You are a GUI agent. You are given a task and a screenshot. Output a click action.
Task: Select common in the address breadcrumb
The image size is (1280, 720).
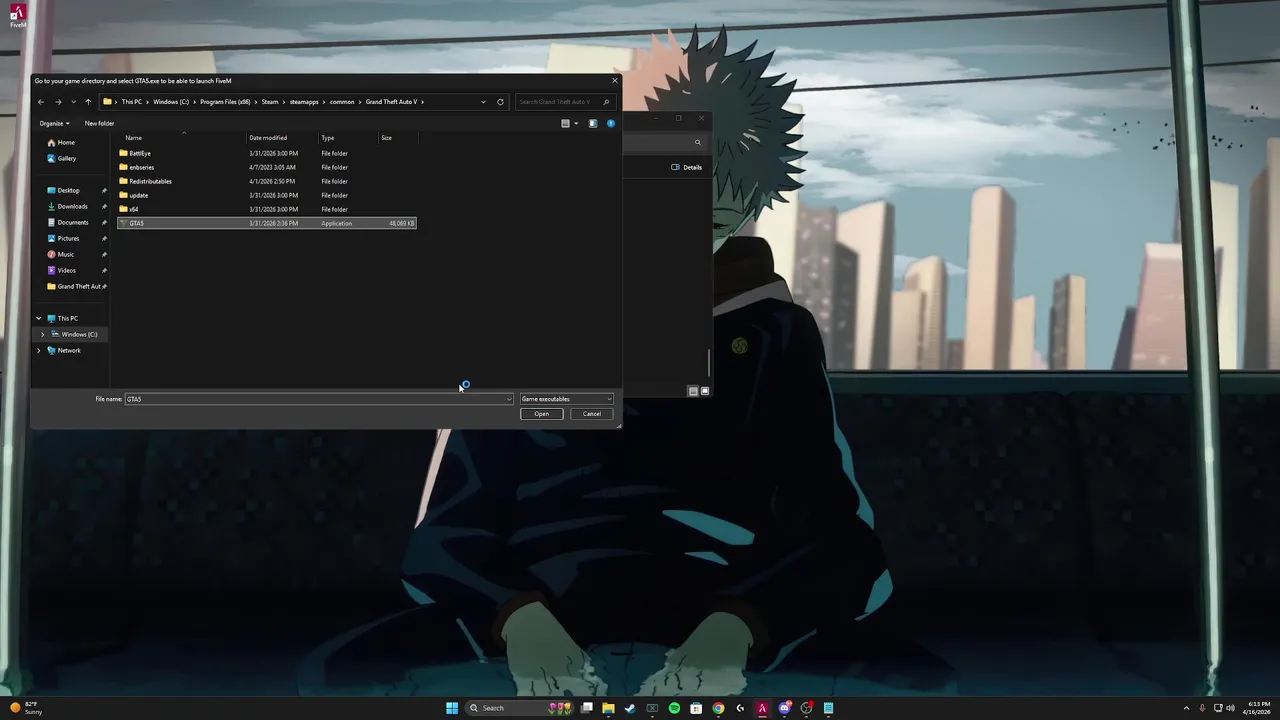tap(342, 102)
